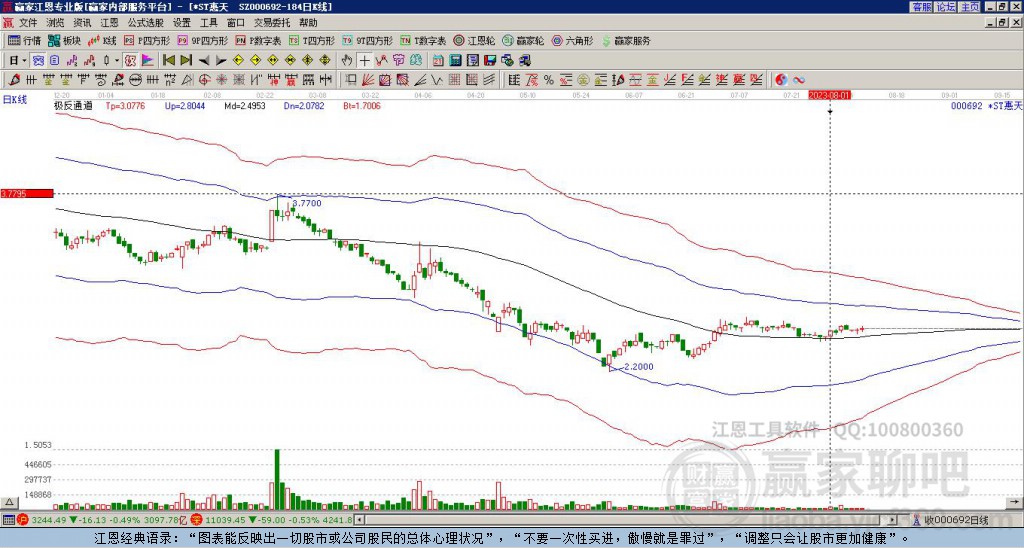Viewport: 1024px width, 548px height.
Task: Select the hand pan tool
Action: coord(346,60)
